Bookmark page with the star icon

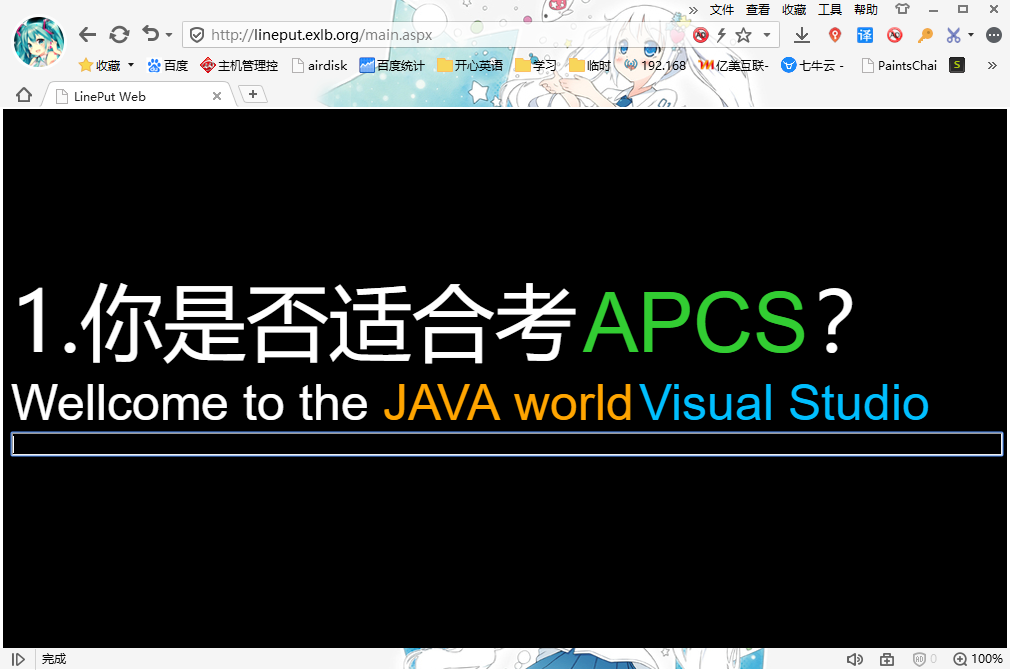pyautogui.click(x=743, y=35)
